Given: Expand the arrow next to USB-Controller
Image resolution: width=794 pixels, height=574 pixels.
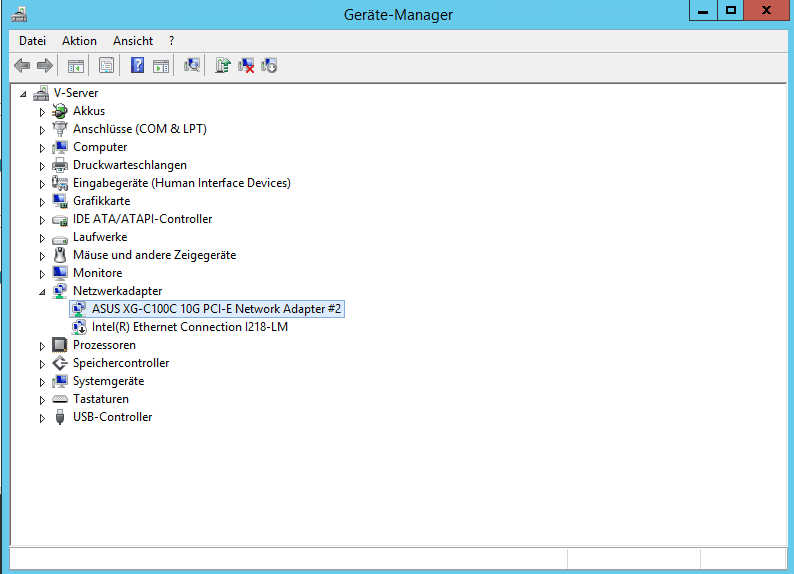Looking at the screenshot, I should pyautogui.click(x=42, y=418).
